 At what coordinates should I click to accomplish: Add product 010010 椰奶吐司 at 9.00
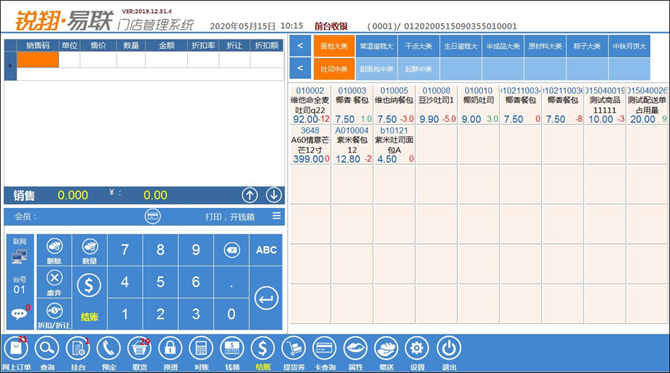click(x=479, y=105)
